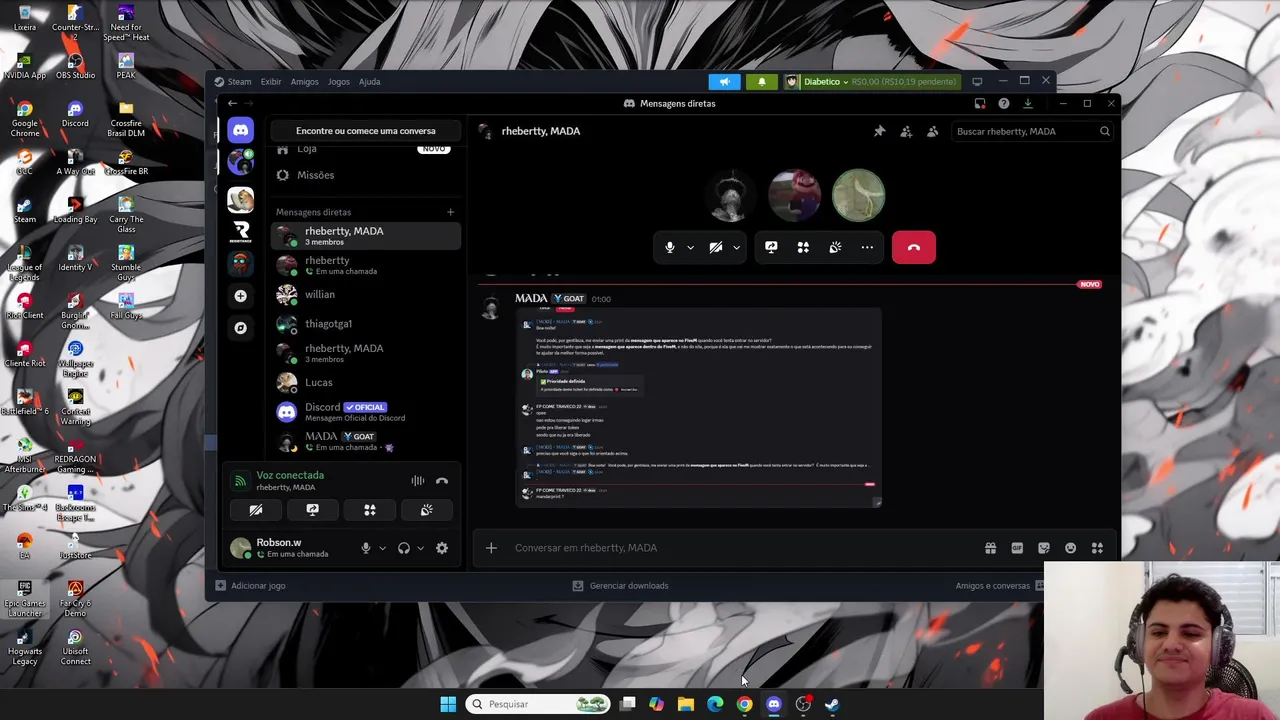This screenshot has width=1280, height=720.
Task: Open apps launcher in message bar
Action: 1097,548
